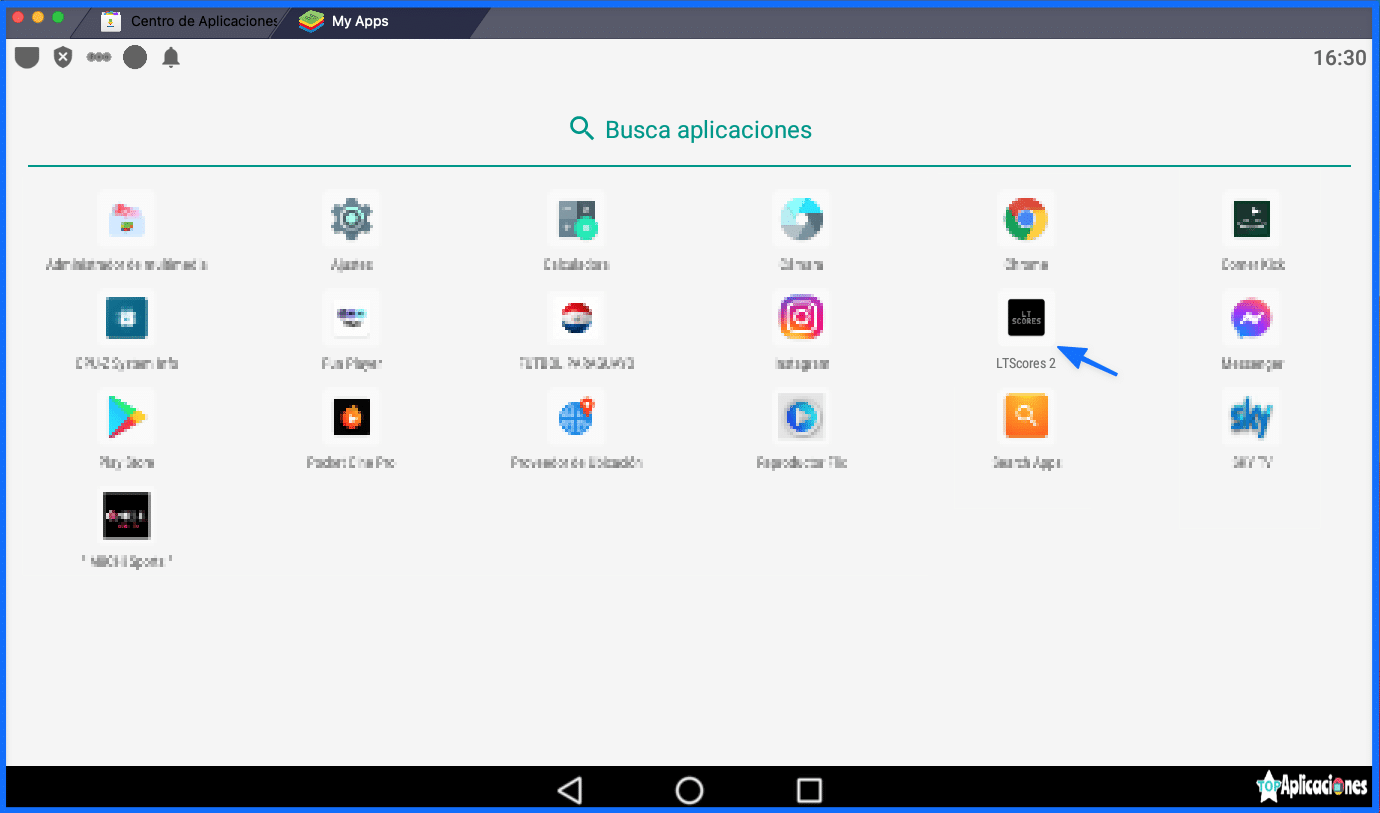Launch the SKY TV app
Image resolution: width=1380 pixels, height=813 pixels.
click(x=1251, y=416)
